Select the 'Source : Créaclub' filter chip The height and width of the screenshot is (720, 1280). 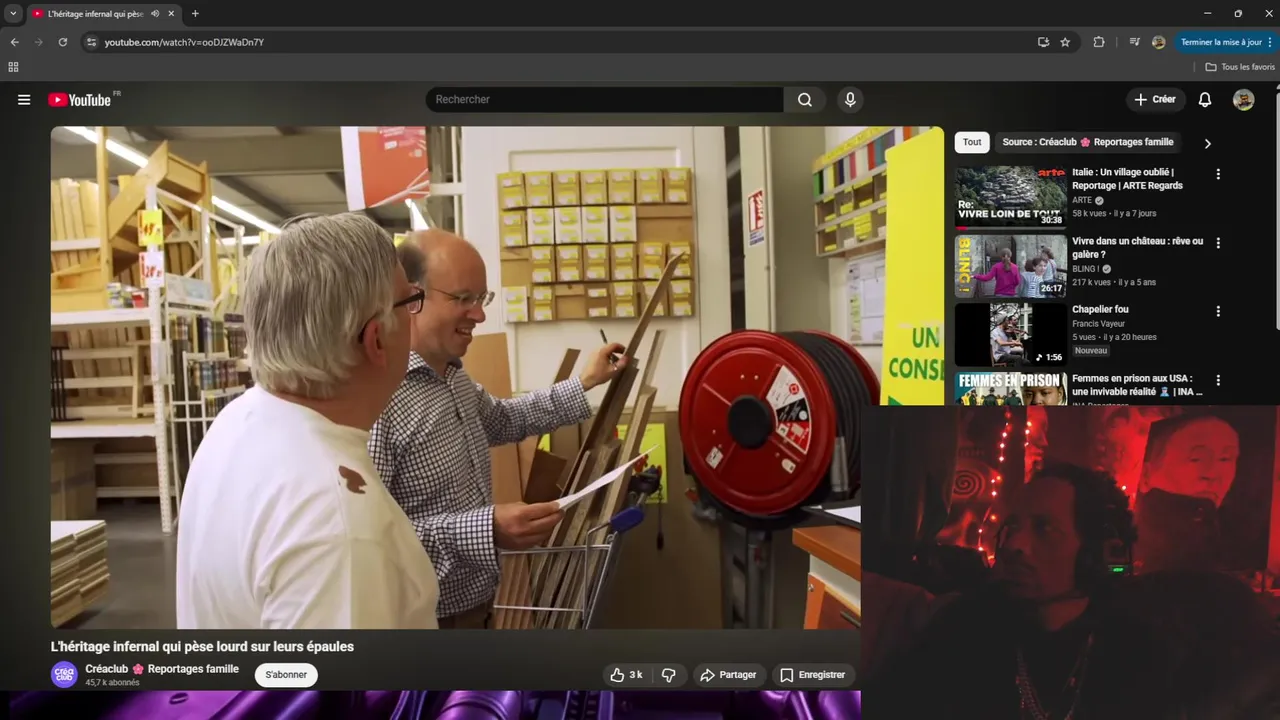(x=1088, y=142)
